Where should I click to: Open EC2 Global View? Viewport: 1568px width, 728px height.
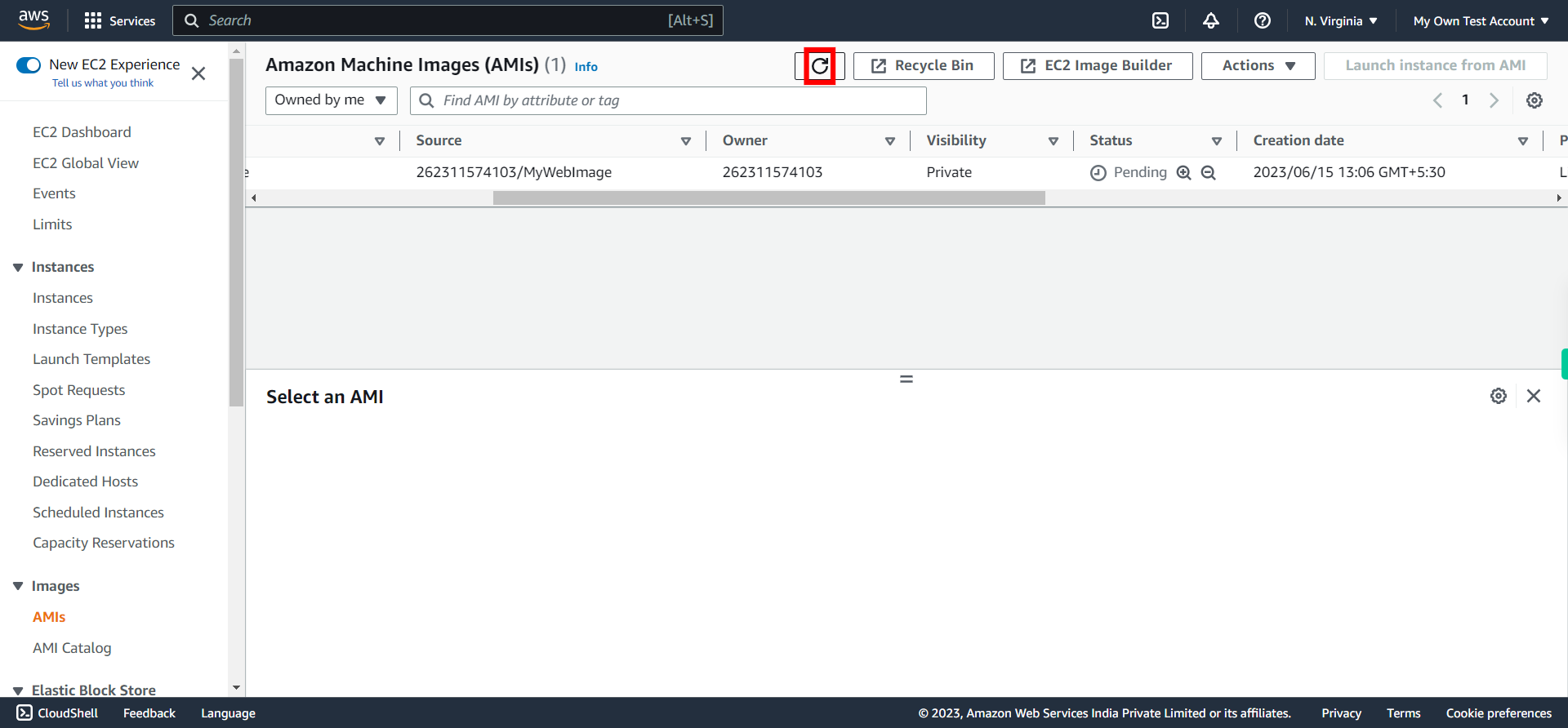coord(86,163)
